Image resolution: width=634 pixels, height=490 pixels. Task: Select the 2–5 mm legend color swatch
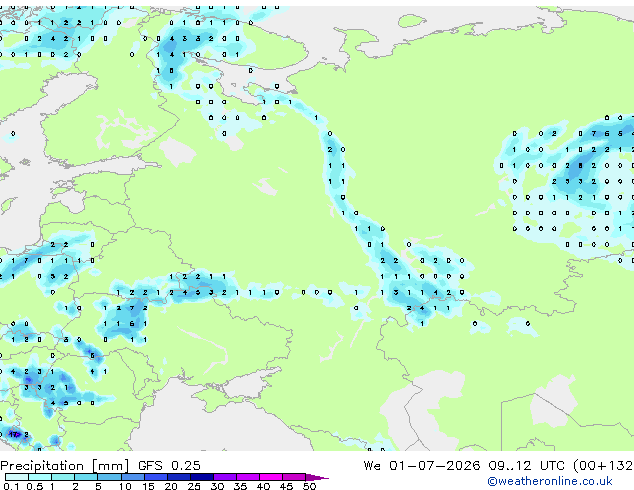pyautogui.click(x=86, y=477)
